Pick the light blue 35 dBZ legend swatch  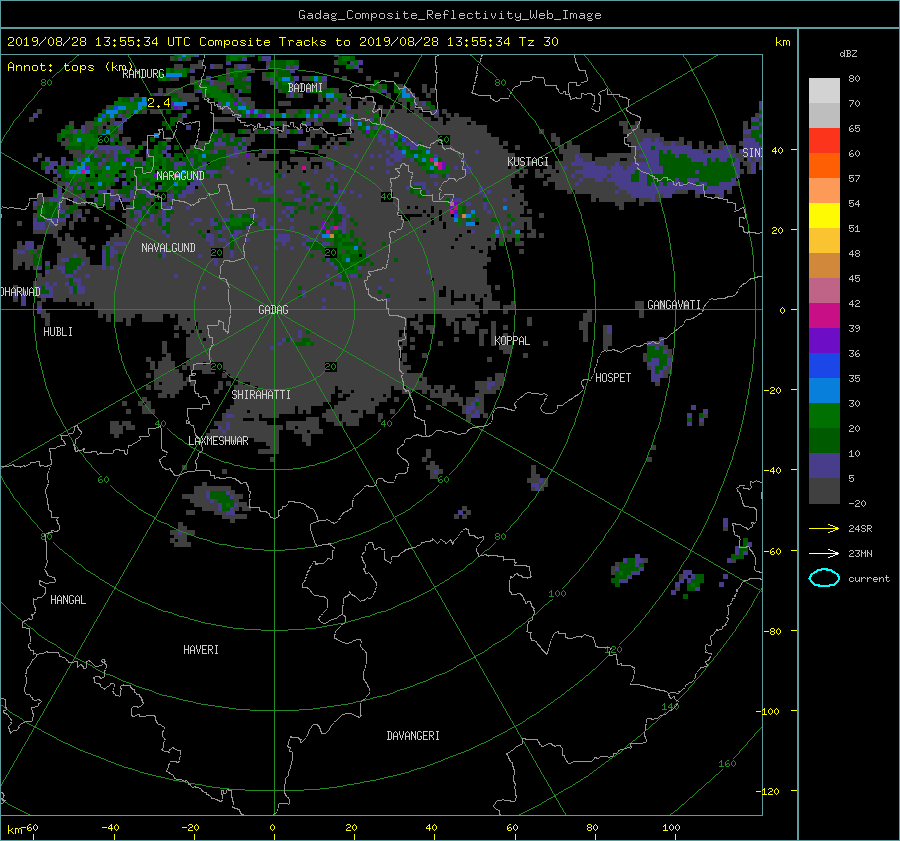point(824,390)
